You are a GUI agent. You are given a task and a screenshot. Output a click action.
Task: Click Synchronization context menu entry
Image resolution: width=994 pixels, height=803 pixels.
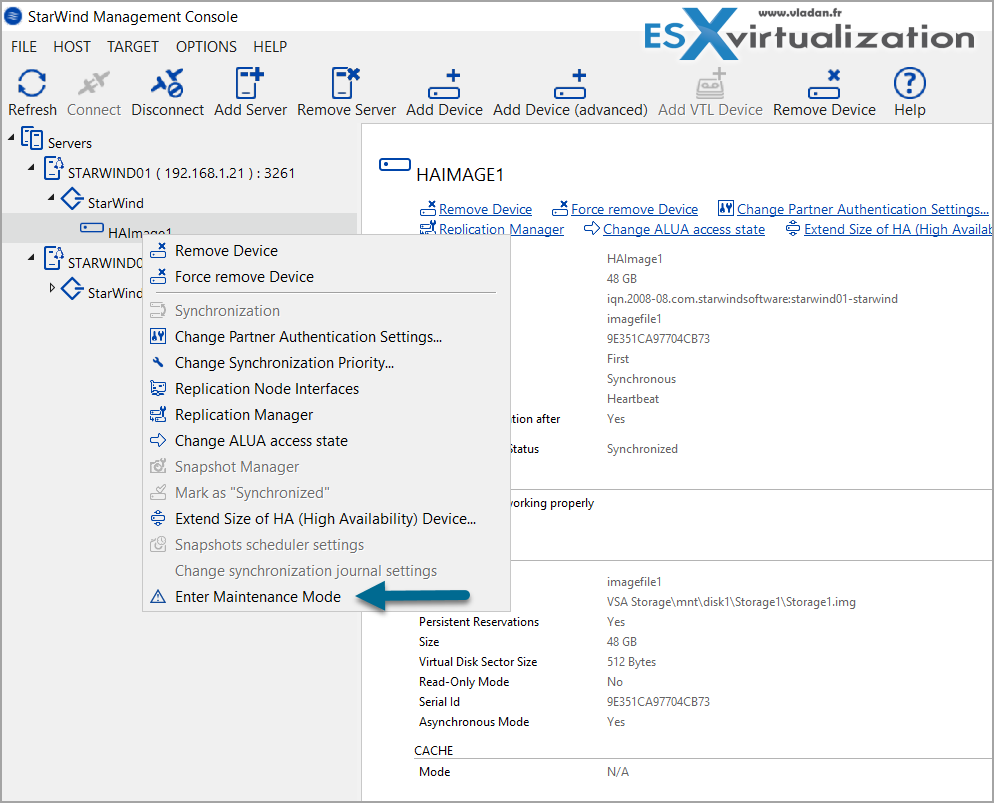coord(227,311)
